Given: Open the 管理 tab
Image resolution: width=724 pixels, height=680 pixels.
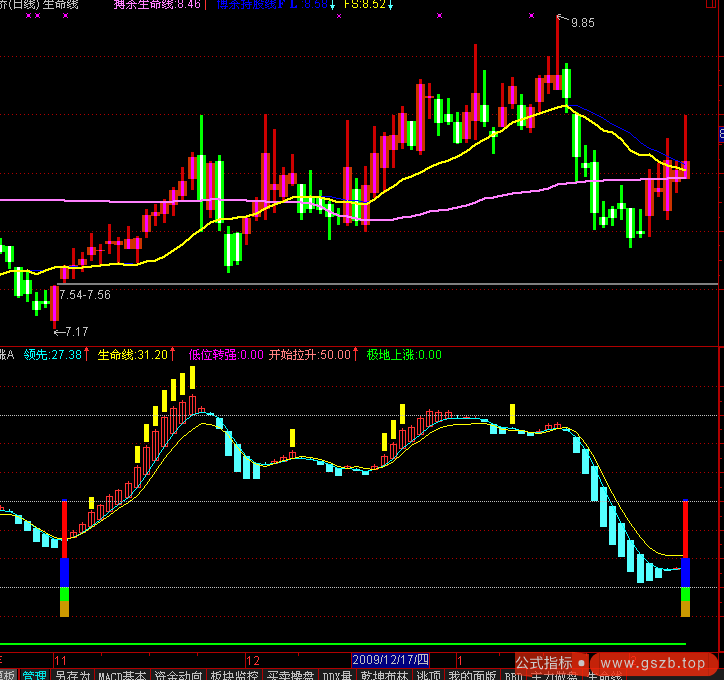Looking at the screenshot, I should [34, 675].
